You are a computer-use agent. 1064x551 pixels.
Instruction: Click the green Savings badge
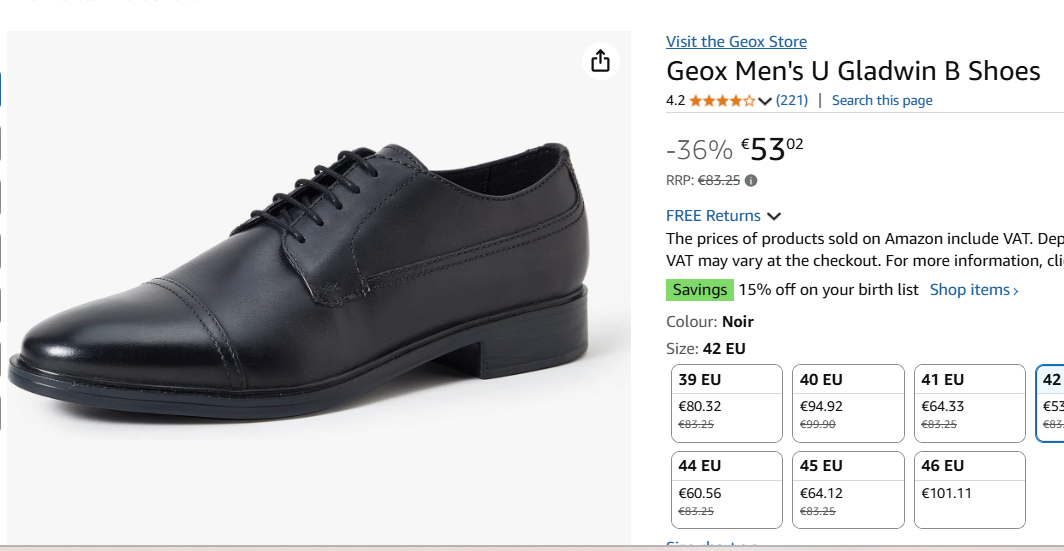pyautogui.click(x=700, y=290)
